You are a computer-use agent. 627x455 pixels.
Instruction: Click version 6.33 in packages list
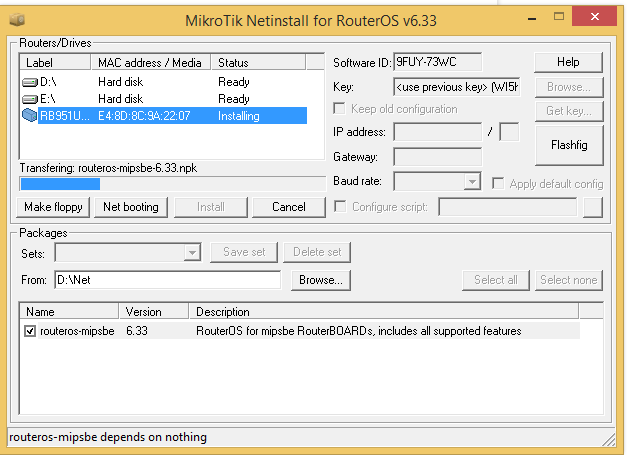click(137, 331)
